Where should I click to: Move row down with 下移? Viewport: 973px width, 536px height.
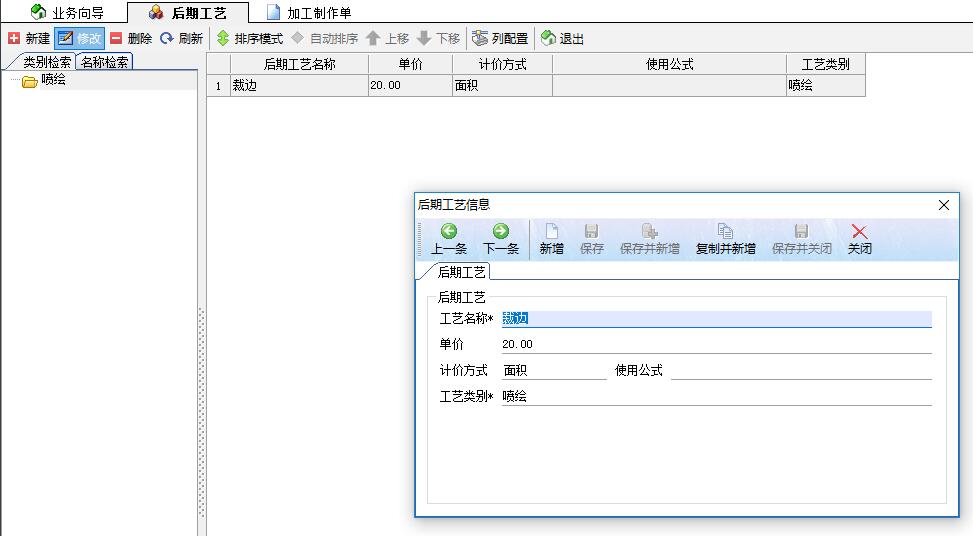[x=439, y=38]
